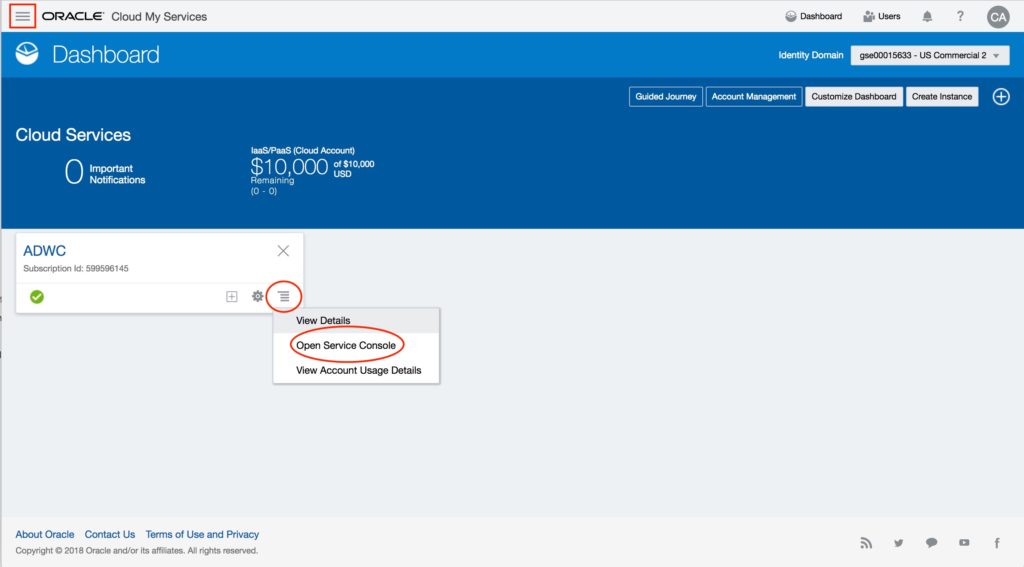
Task: Select View Account Usage Details
Action: tap(358, 371)
